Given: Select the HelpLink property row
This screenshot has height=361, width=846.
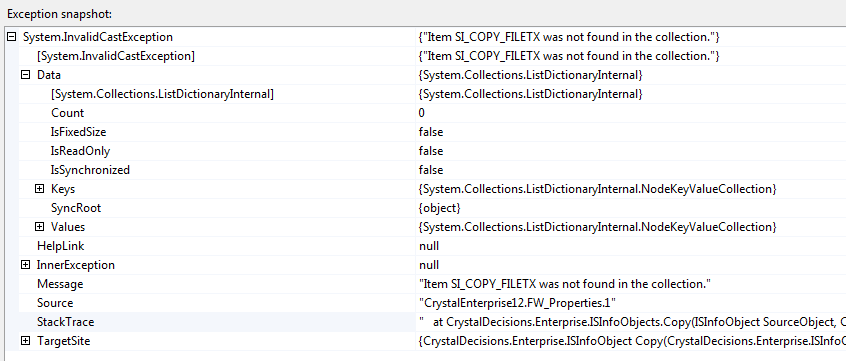Looking at the screenshot, I should pyautogui.click(x=426, y=246).
